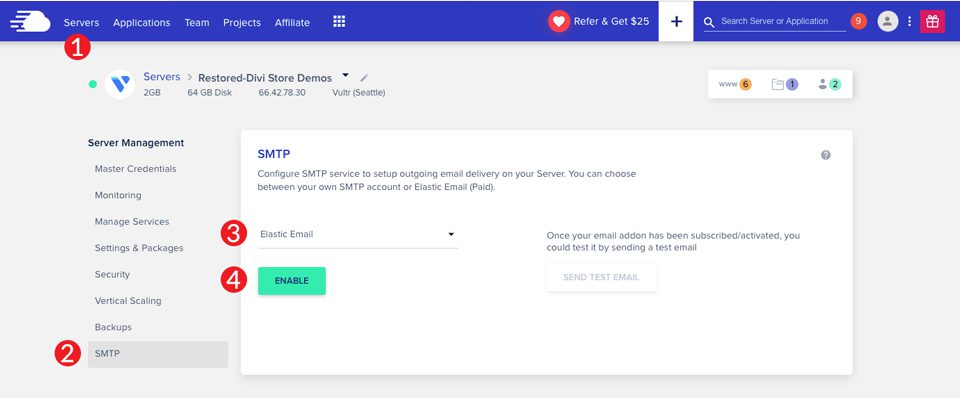This screenshot has height=398, width=960.
Task: Click the ENABLE button
Action: pos(291,281)
